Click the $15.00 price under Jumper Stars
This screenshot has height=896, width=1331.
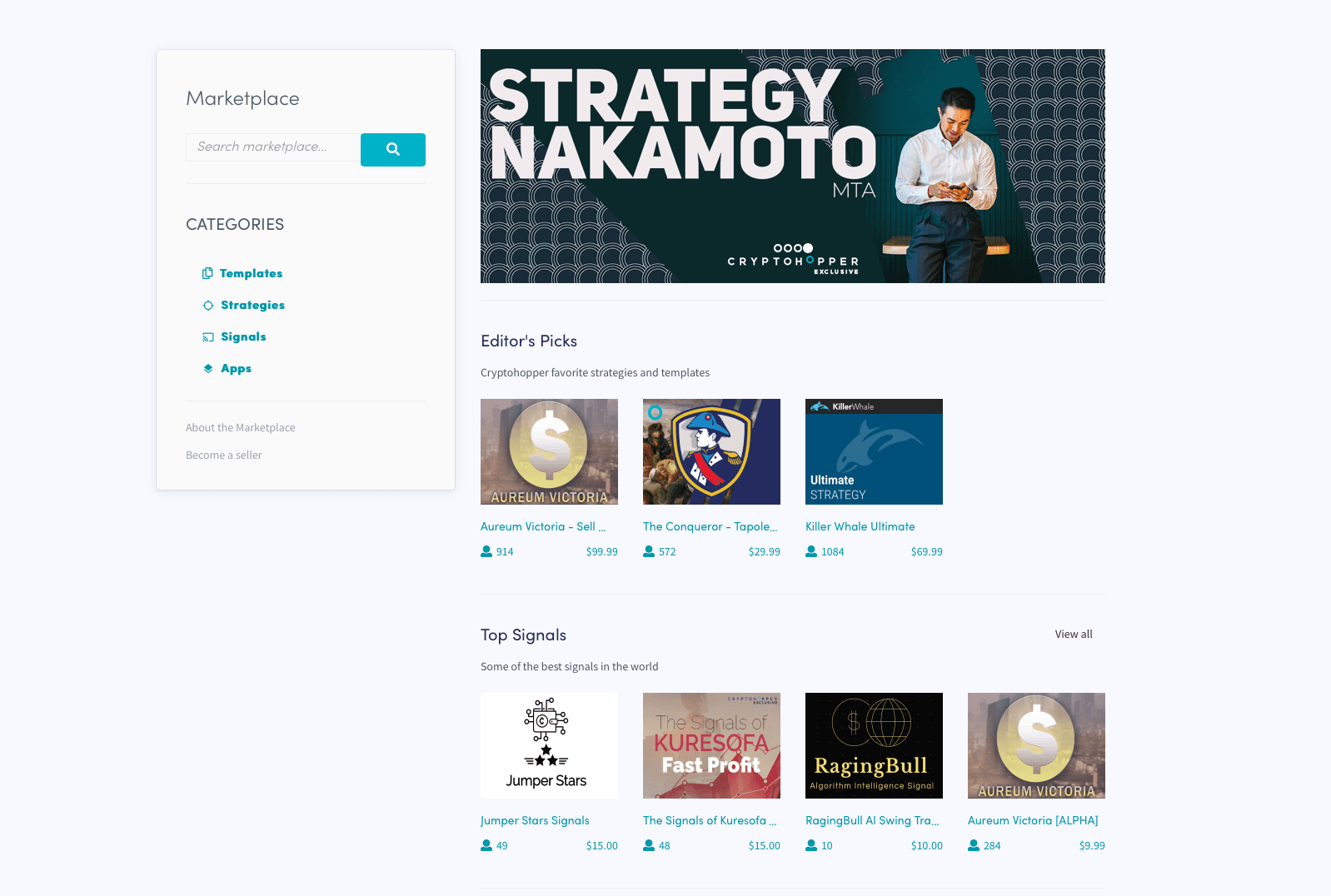coord(602,845)
